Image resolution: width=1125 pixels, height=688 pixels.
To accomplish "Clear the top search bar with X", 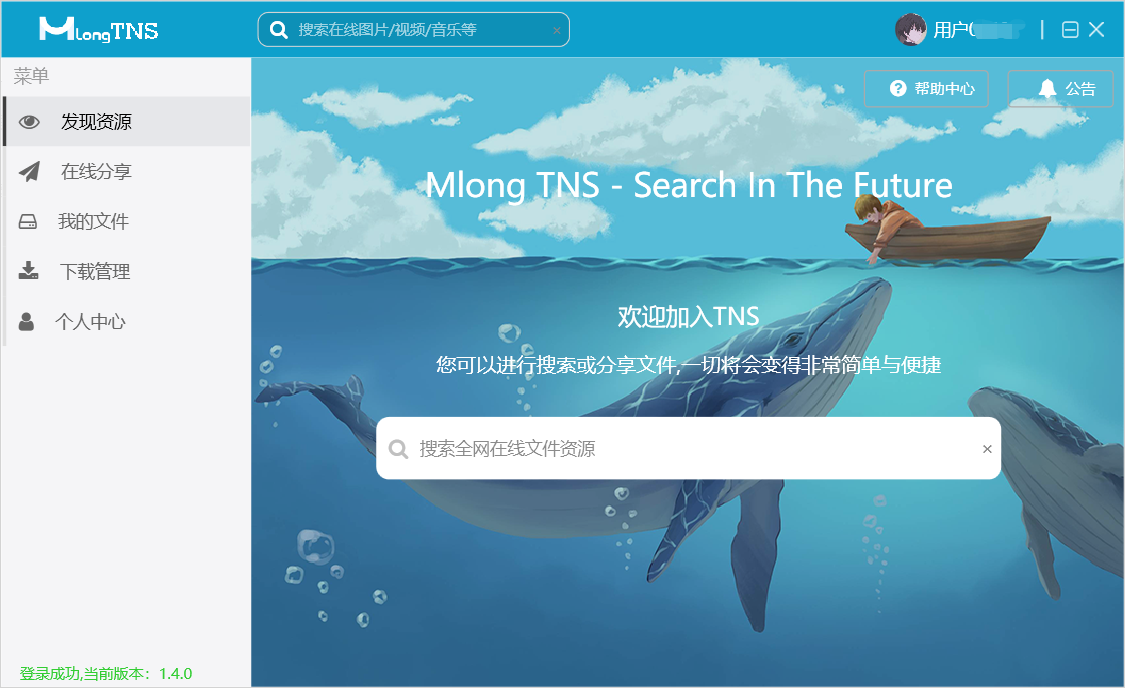I will click(557, 30).
